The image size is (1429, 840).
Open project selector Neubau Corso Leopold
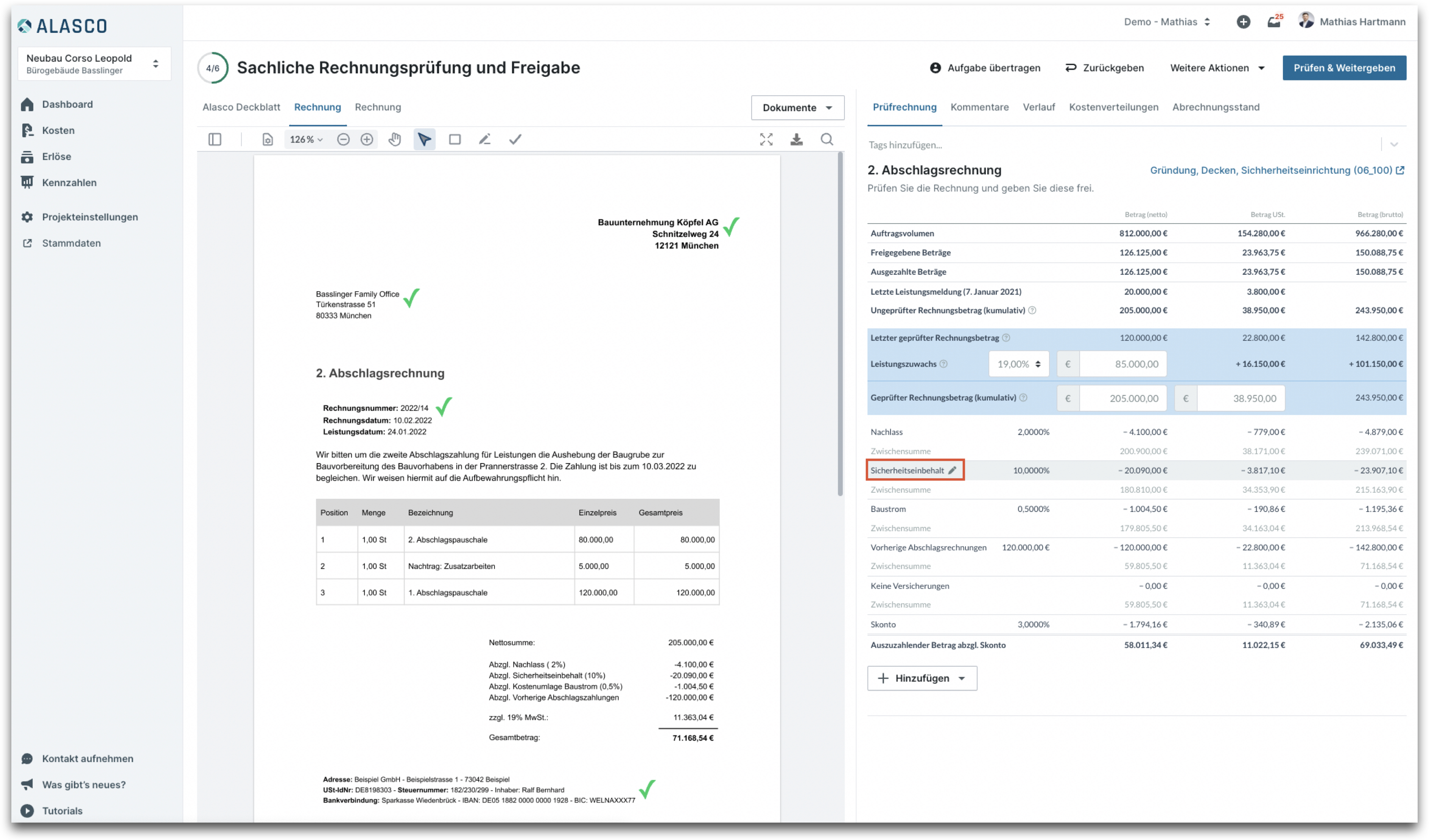[94, 64]
